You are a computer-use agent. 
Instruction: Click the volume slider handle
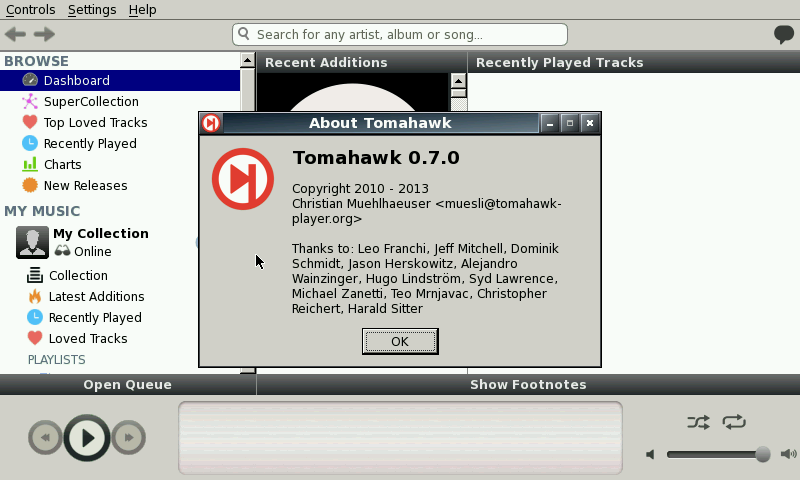click(x=763, y=454)
